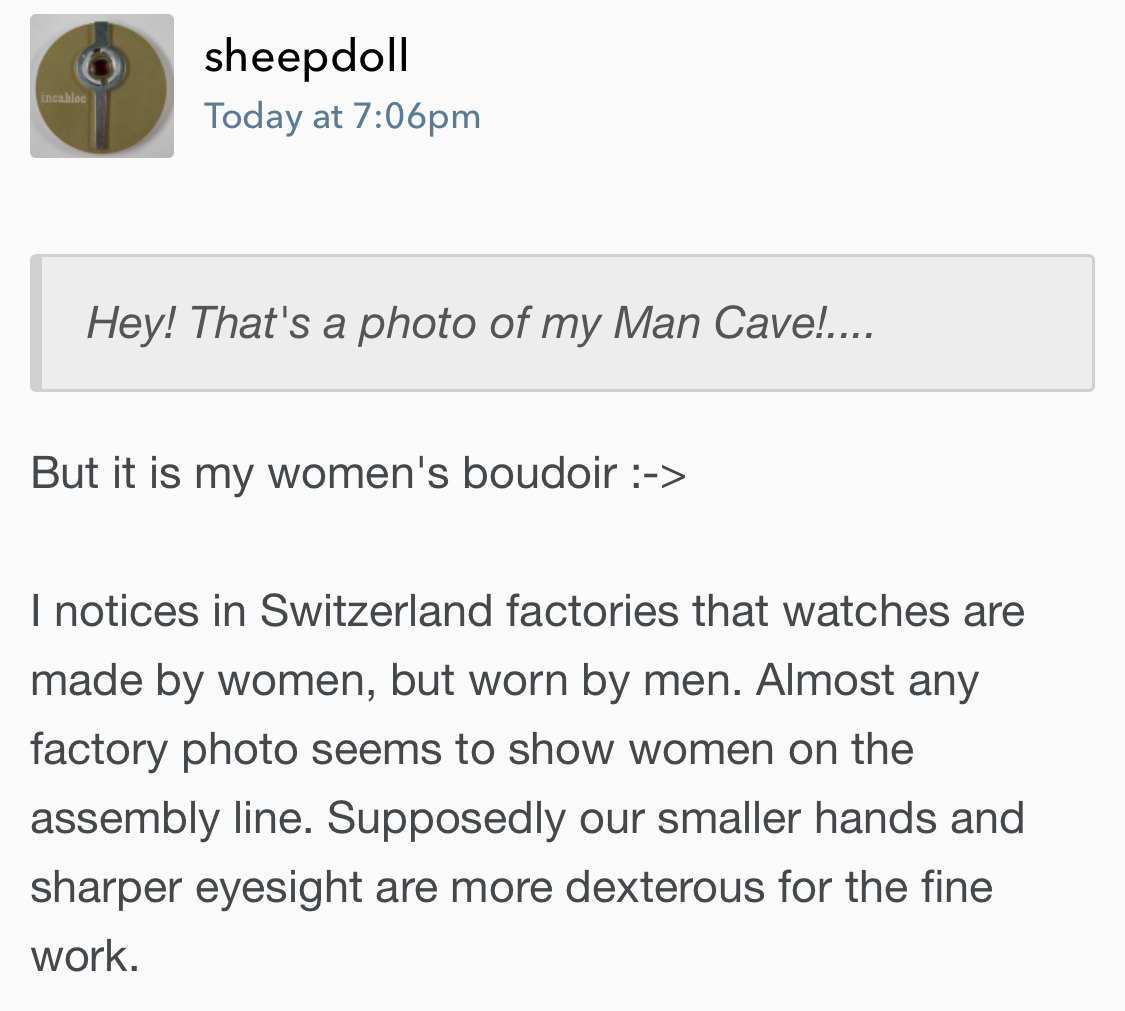Click the jewel at the avatar's center

[x=101, y=67]
